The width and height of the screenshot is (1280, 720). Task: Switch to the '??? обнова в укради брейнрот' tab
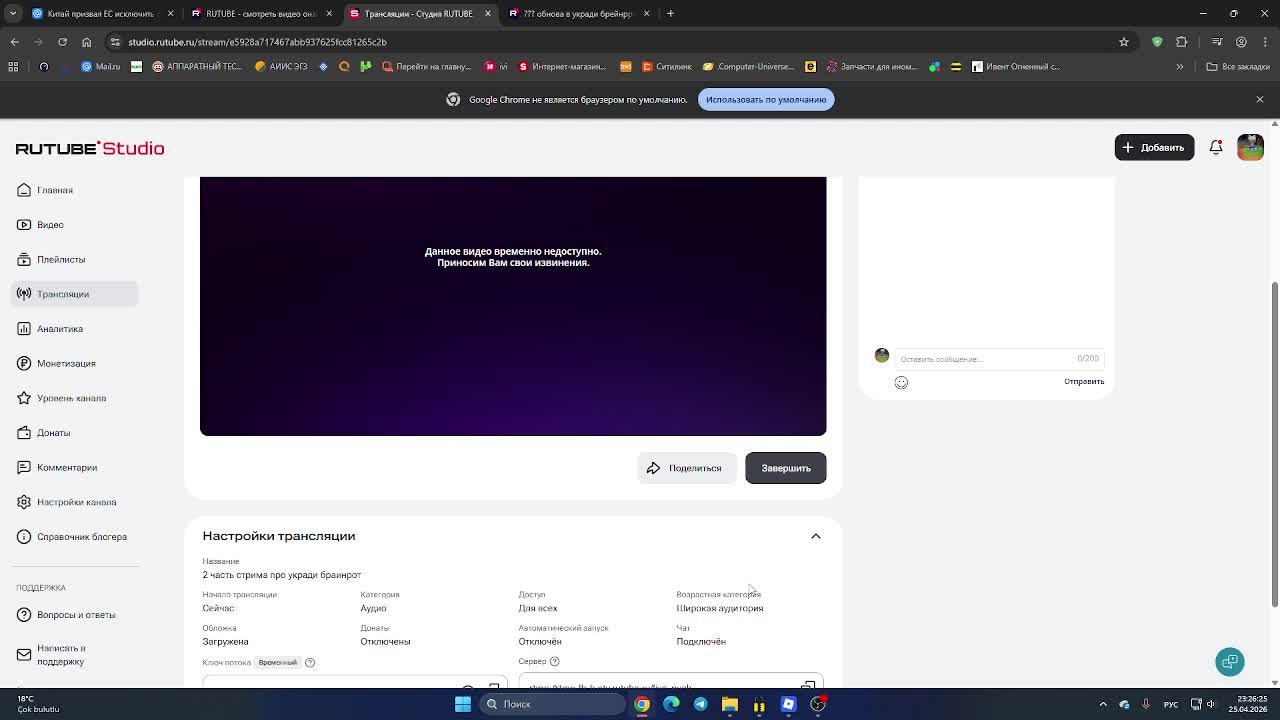point(578,13)
